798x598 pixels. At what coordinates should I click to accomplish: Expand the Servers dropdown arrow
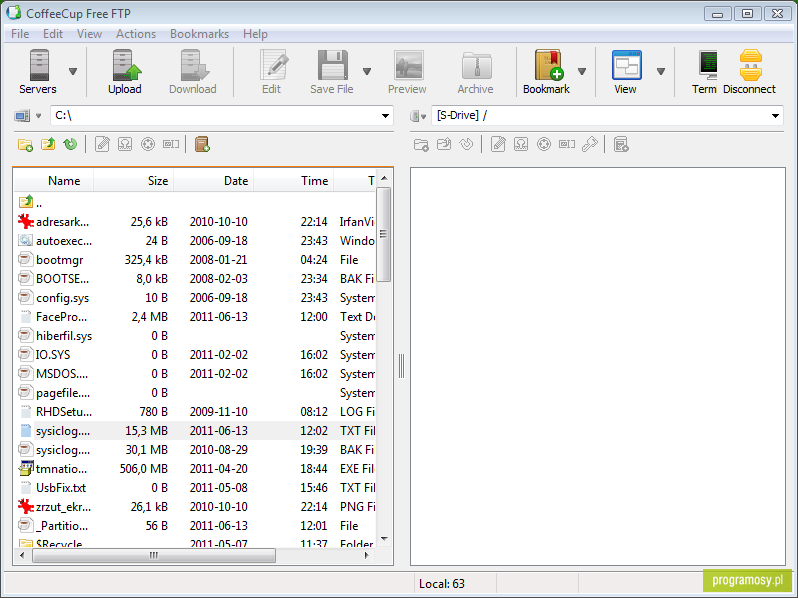pyautogui.click(x=73, y=71)
